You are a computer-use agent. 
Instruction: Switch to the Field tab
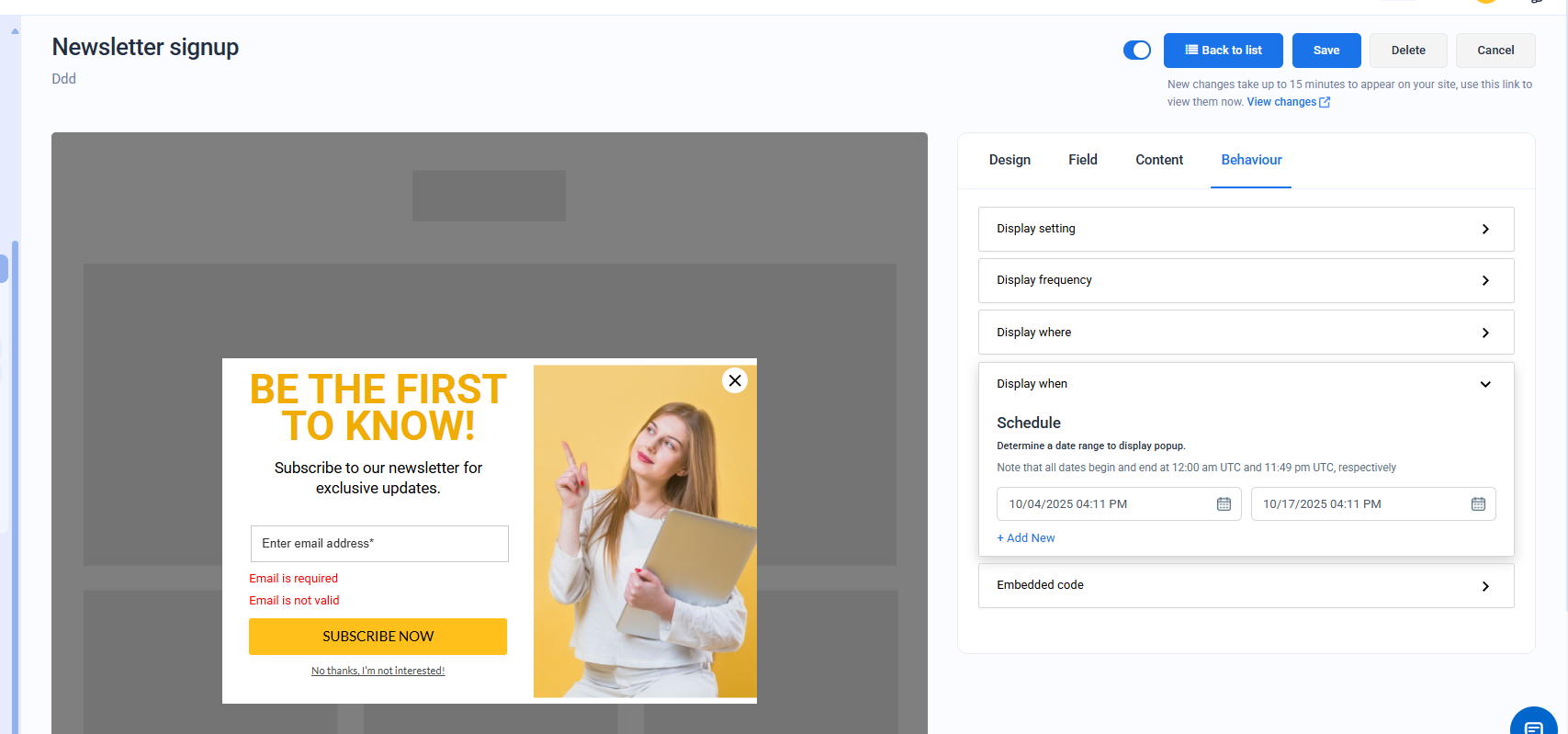pos(1082,160)
